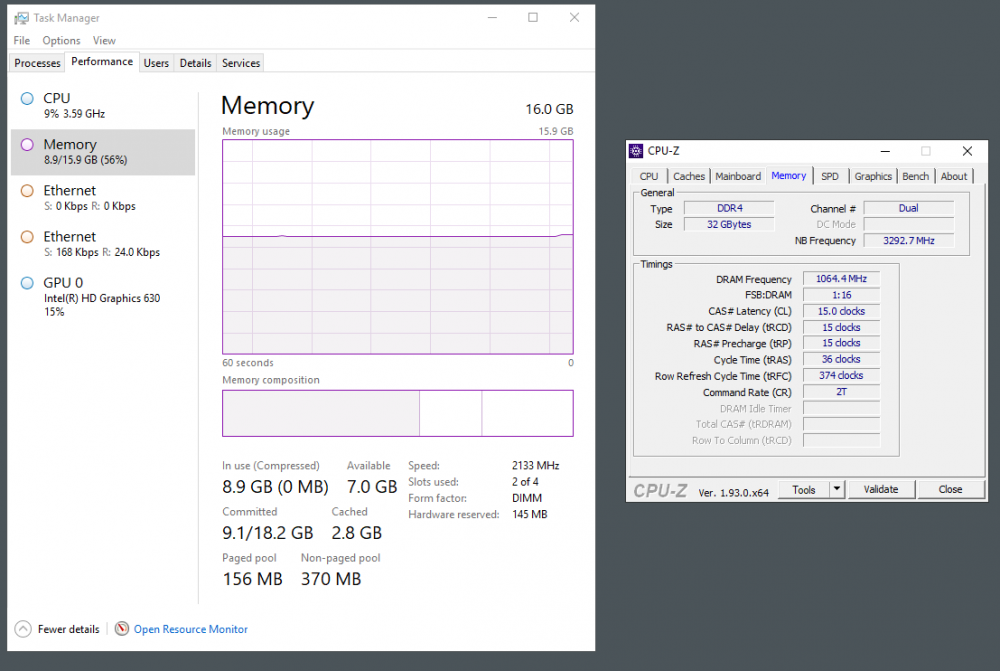
Task: Click the CPU-Z title bar icon
Action: tap(636, 151)
